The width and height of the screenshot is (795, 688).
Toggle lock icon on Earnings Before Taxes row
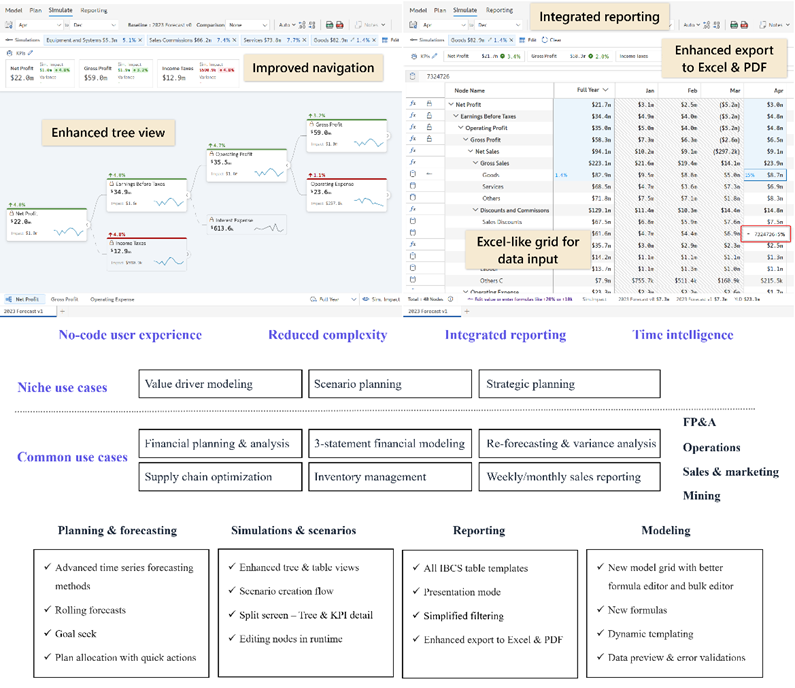[429, 115]
